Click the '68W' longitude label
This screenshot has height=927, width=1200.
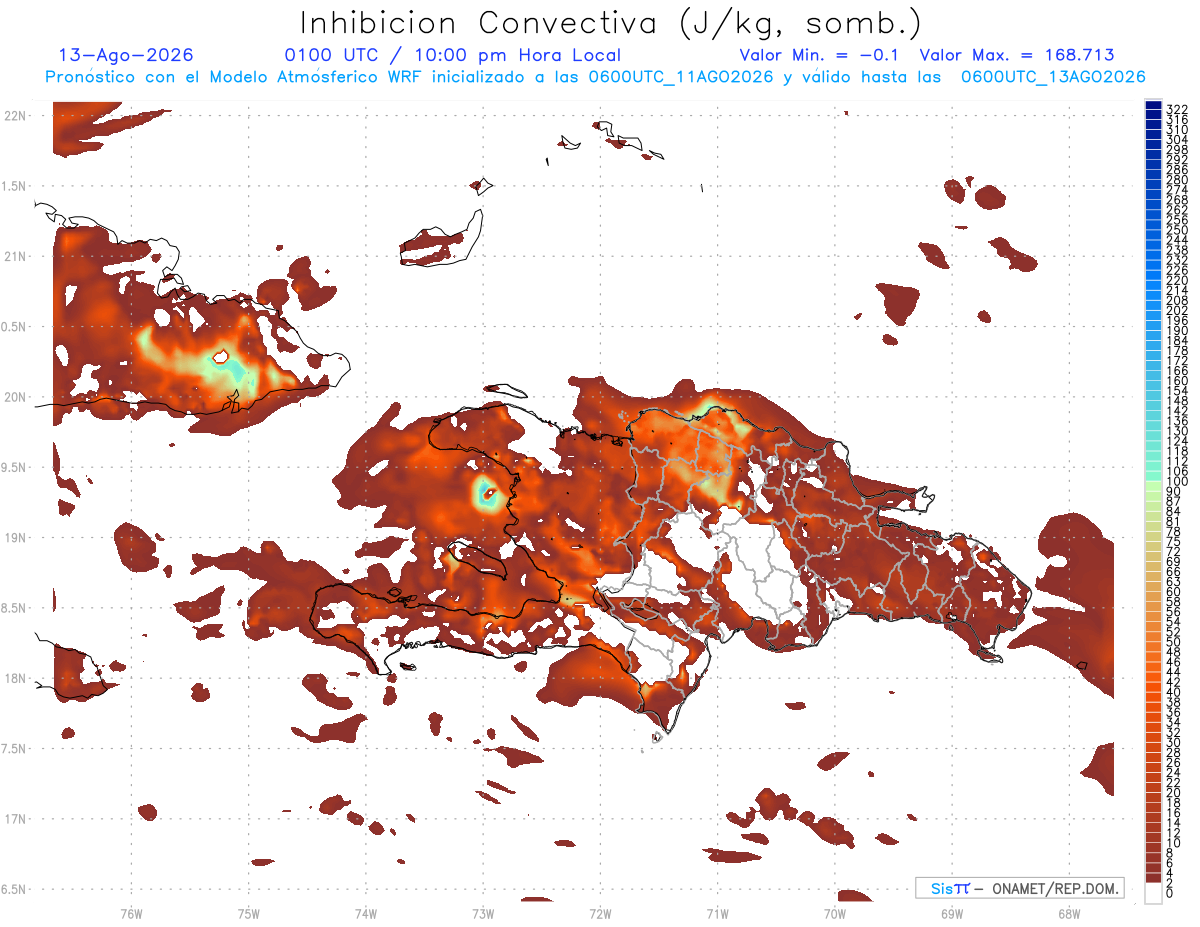pyautogui.click(x=1068, y=913)
